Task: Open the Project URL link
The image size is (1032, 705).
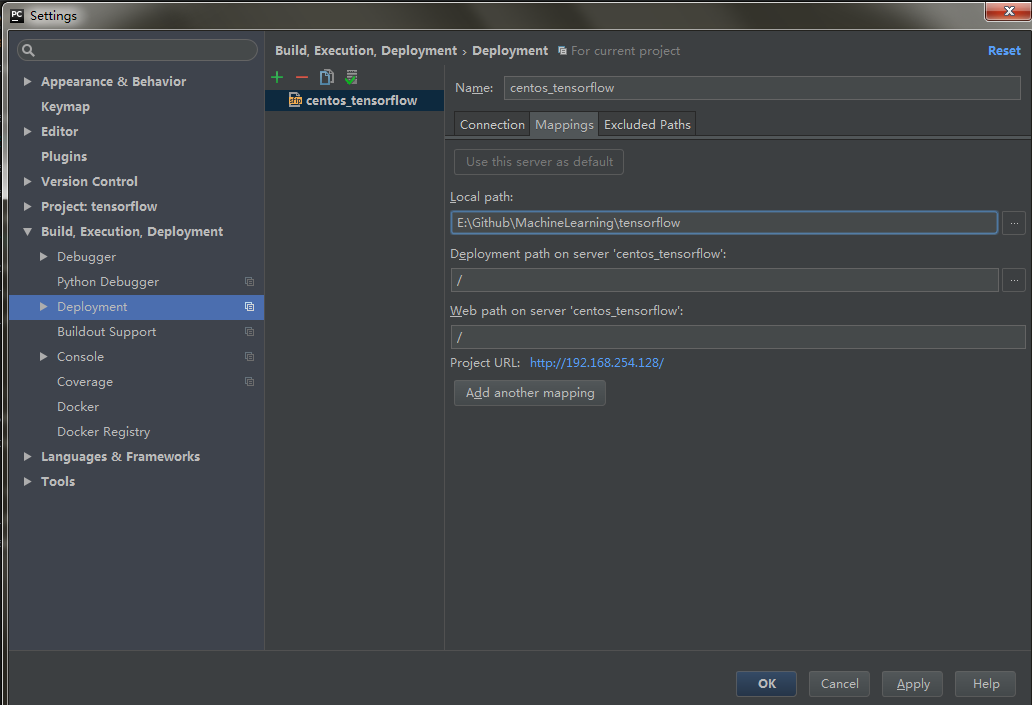Action: (x=596, y=363)
